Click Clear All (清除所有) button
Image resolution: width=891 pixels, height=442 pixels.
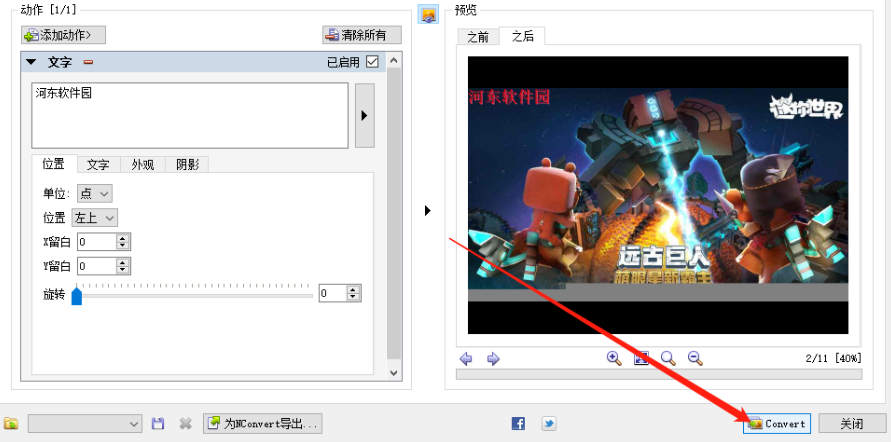[x=362, y=35]
